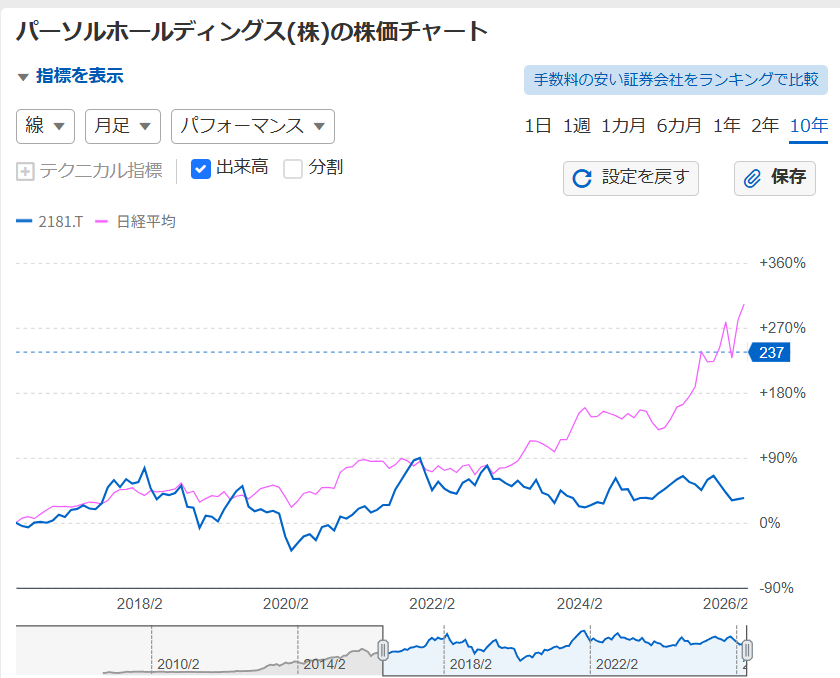Click the テクニカル指標 label
The width and height of the screenshot is (840, 678).
101,171
